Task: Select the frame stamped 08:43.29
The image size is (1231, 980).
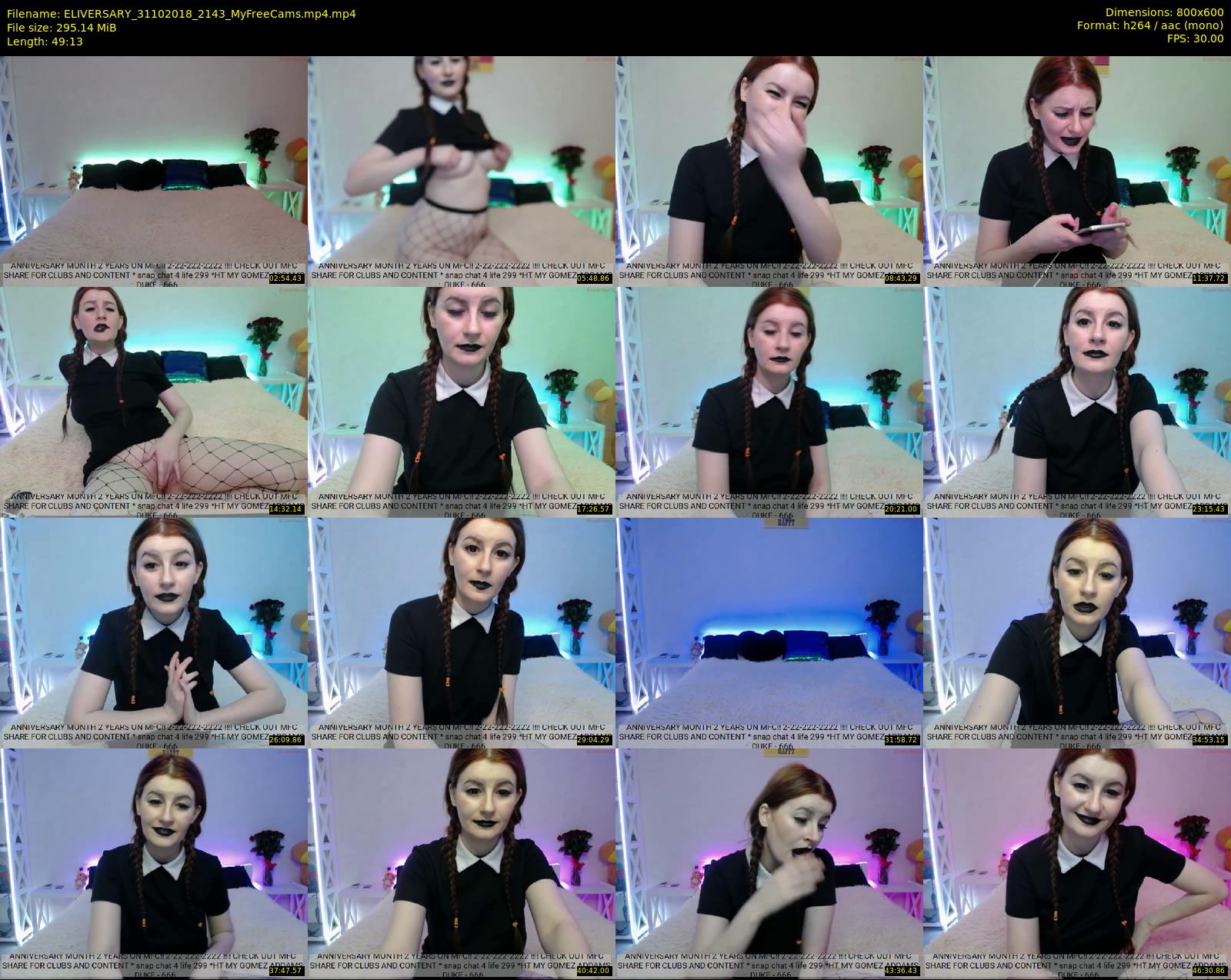Action: coord(769,171)
